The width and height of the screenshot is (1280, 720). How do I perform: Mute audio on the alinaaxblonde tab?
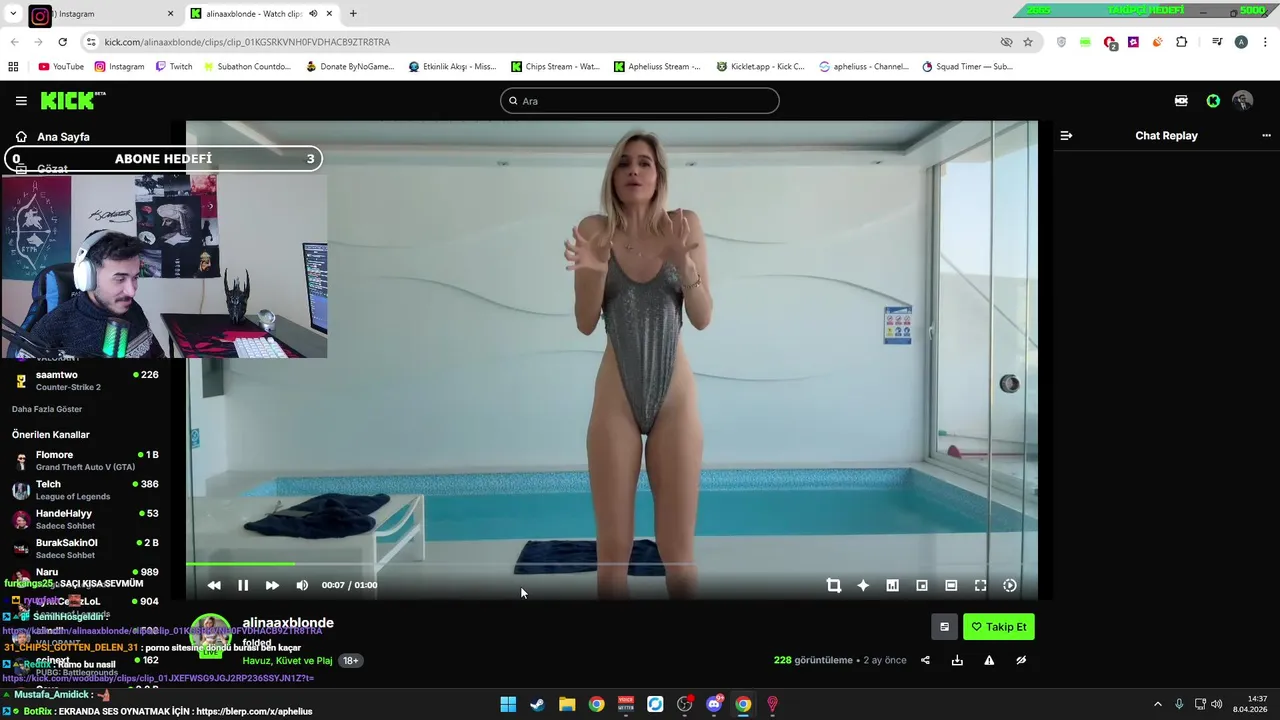pos(313,14)
